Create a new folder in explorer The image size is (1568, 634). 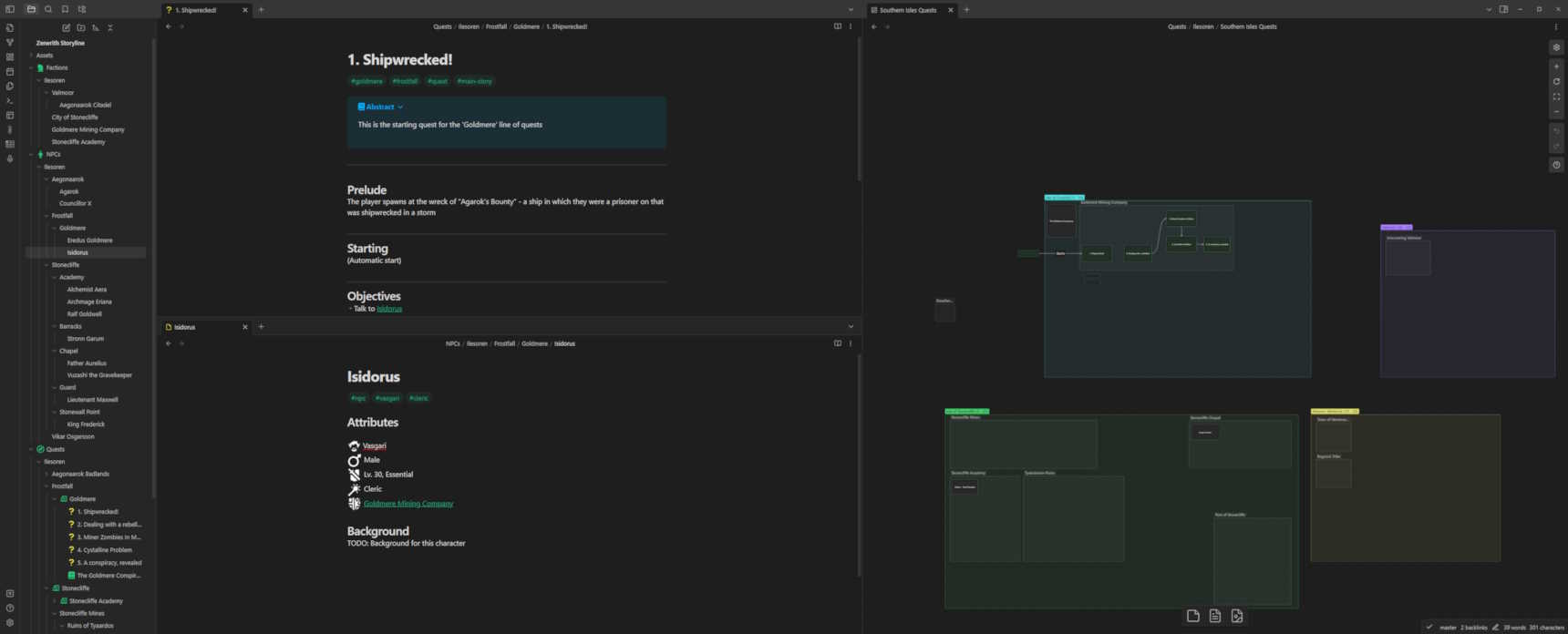[x=81, y=28]
